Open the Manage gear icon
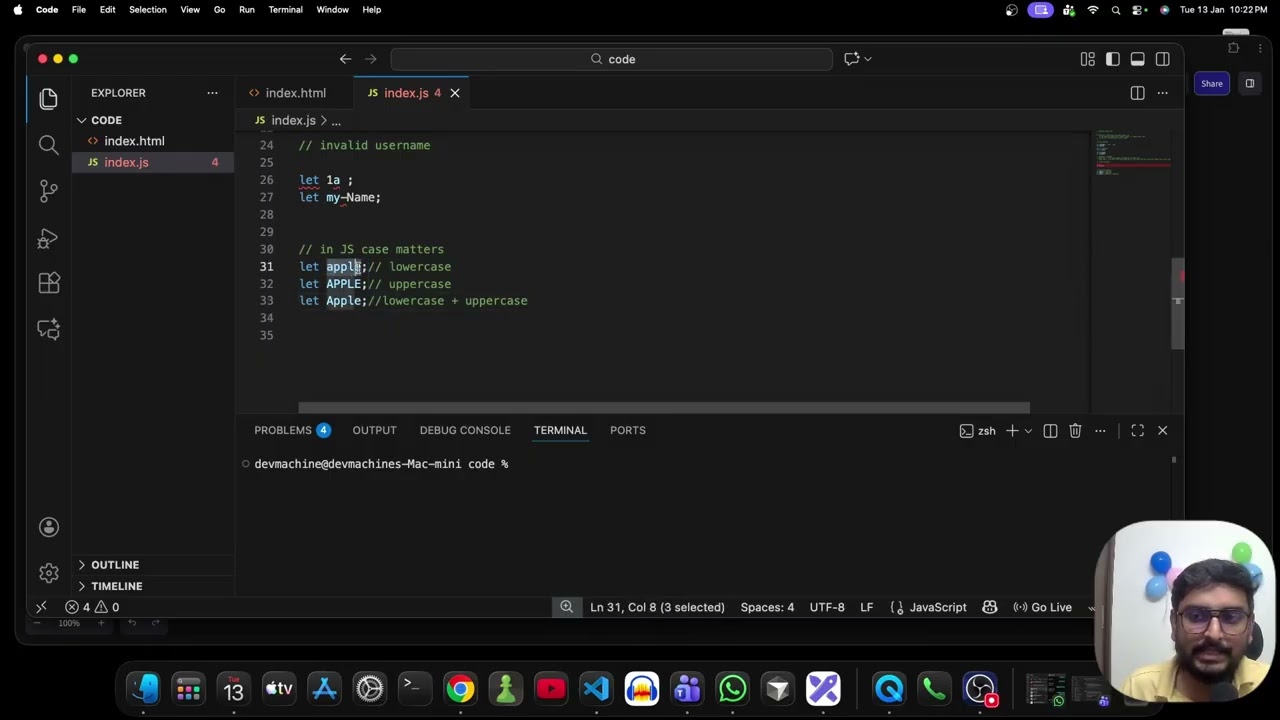 48,573
